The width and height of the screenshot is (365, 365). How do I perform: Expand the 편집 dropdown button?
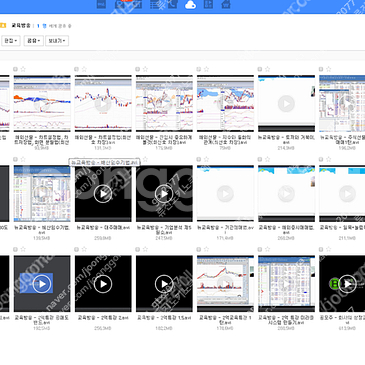pyautogui.click(x=11, y=41)
